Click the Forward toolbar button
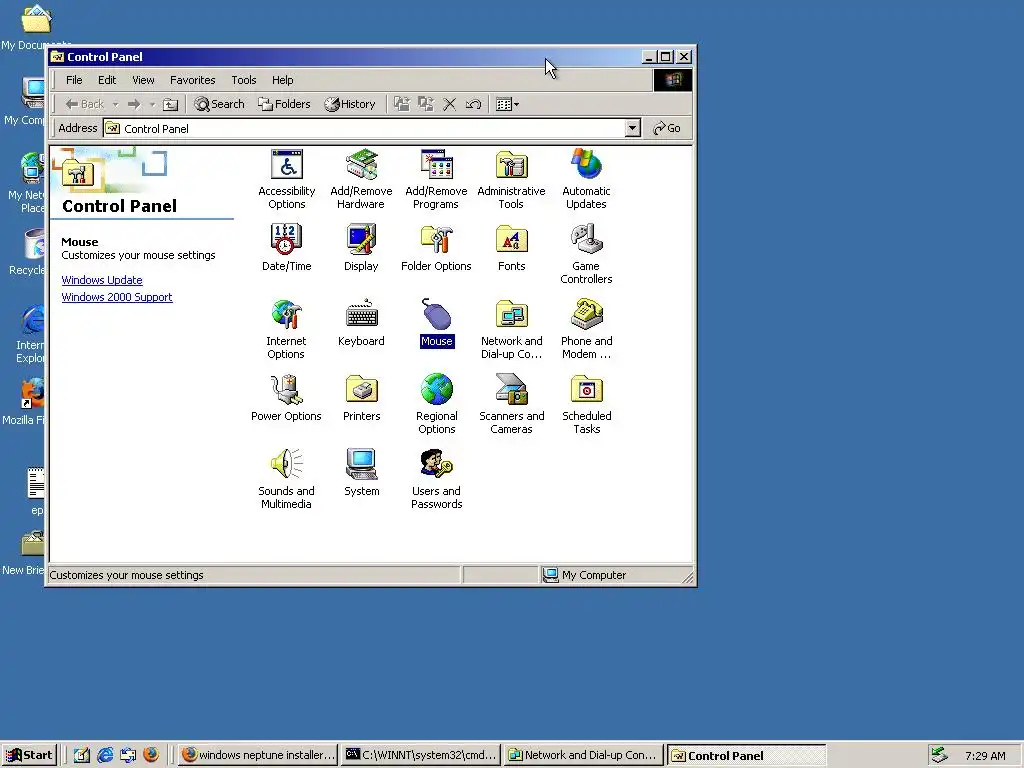The image size is (1024, 768). tap(134, 104)
